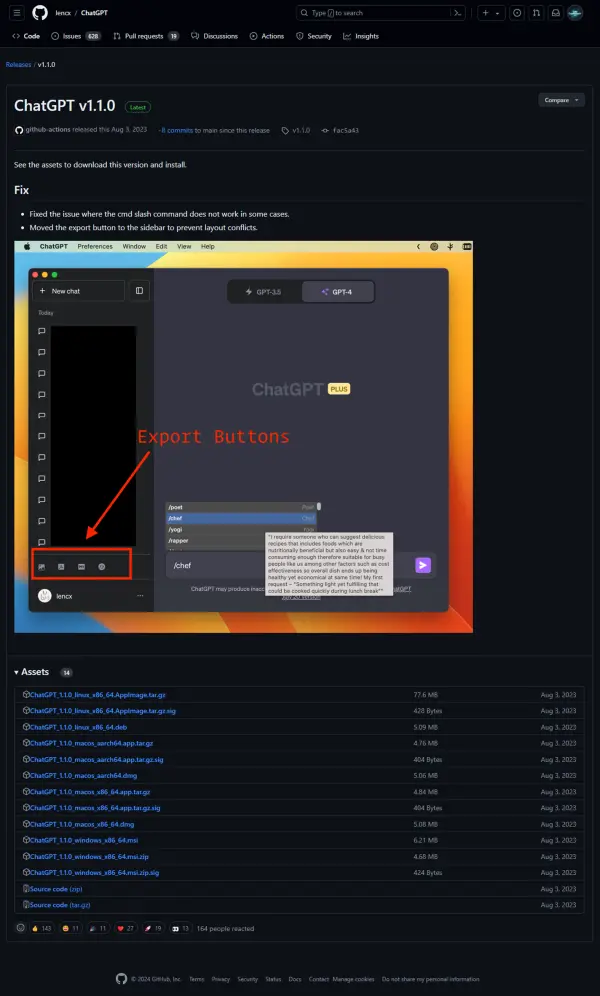The height and width of the screenshot is (996, 600).
Task: Open the header Pull requests icon
Action: point(537,13)
